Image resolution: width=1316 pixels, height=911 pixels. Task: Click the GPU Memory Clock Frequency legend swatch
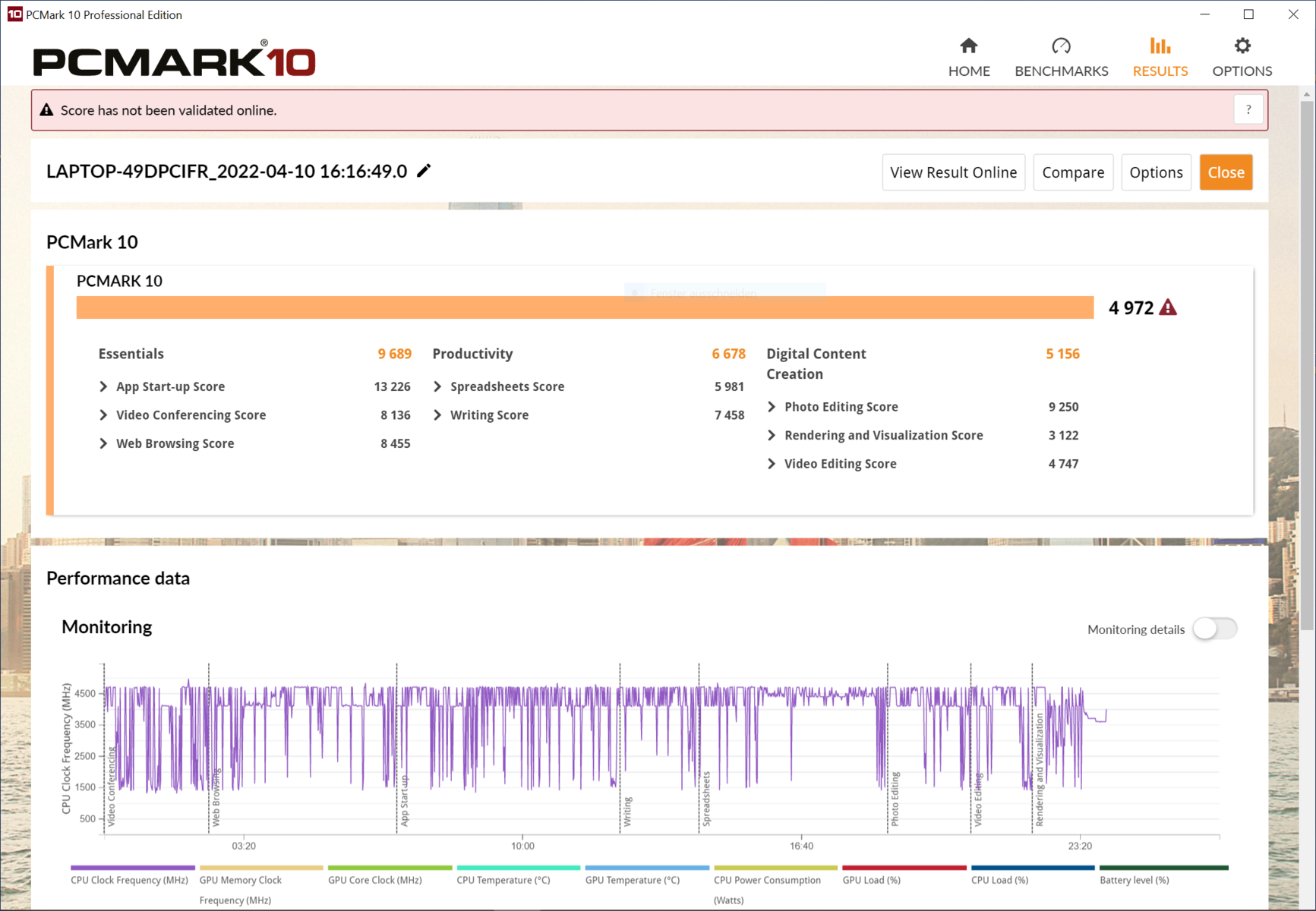(261, 867)
